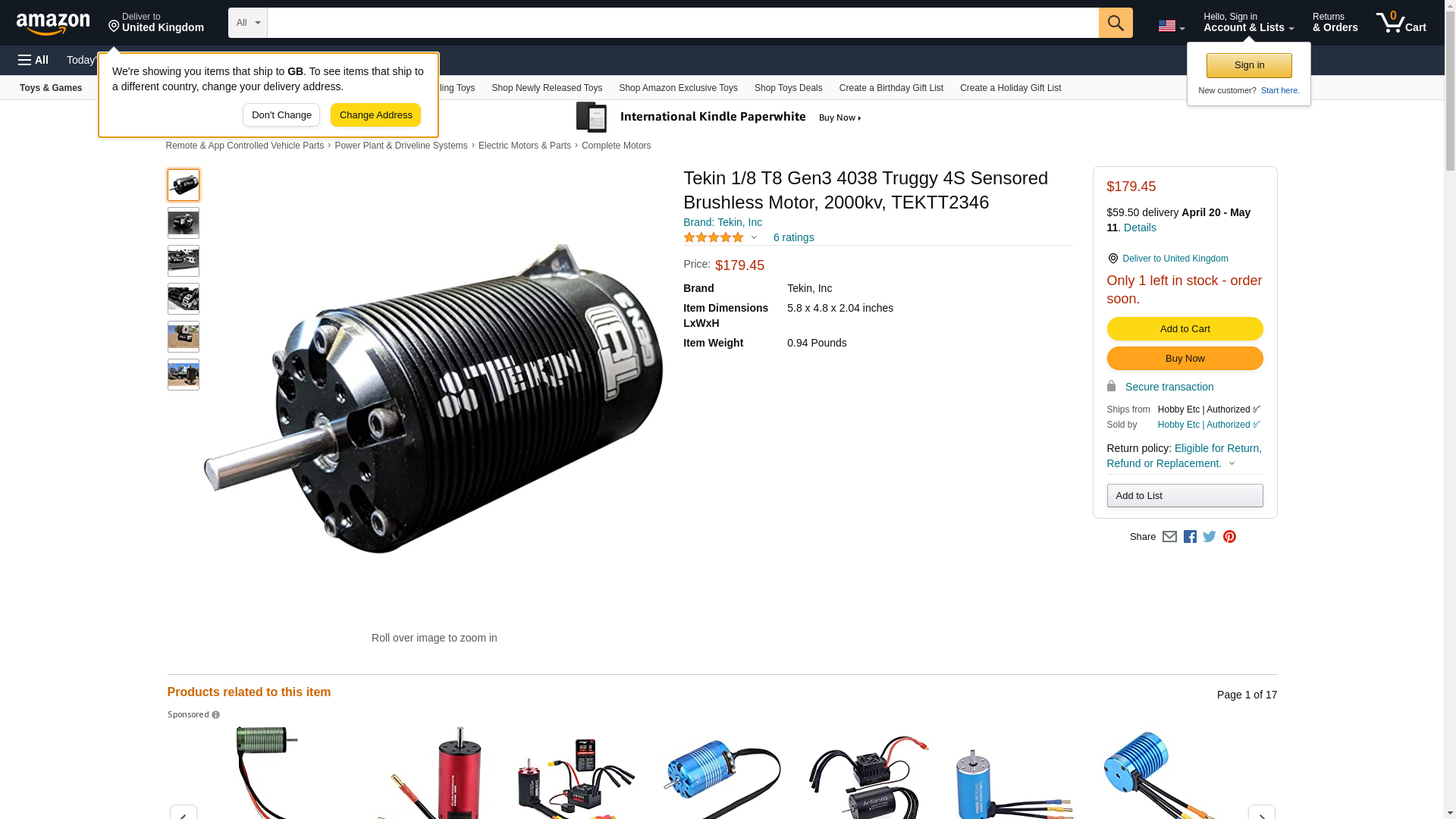
Task: Share the product via email icon
Action: (x=1169, y=537)
